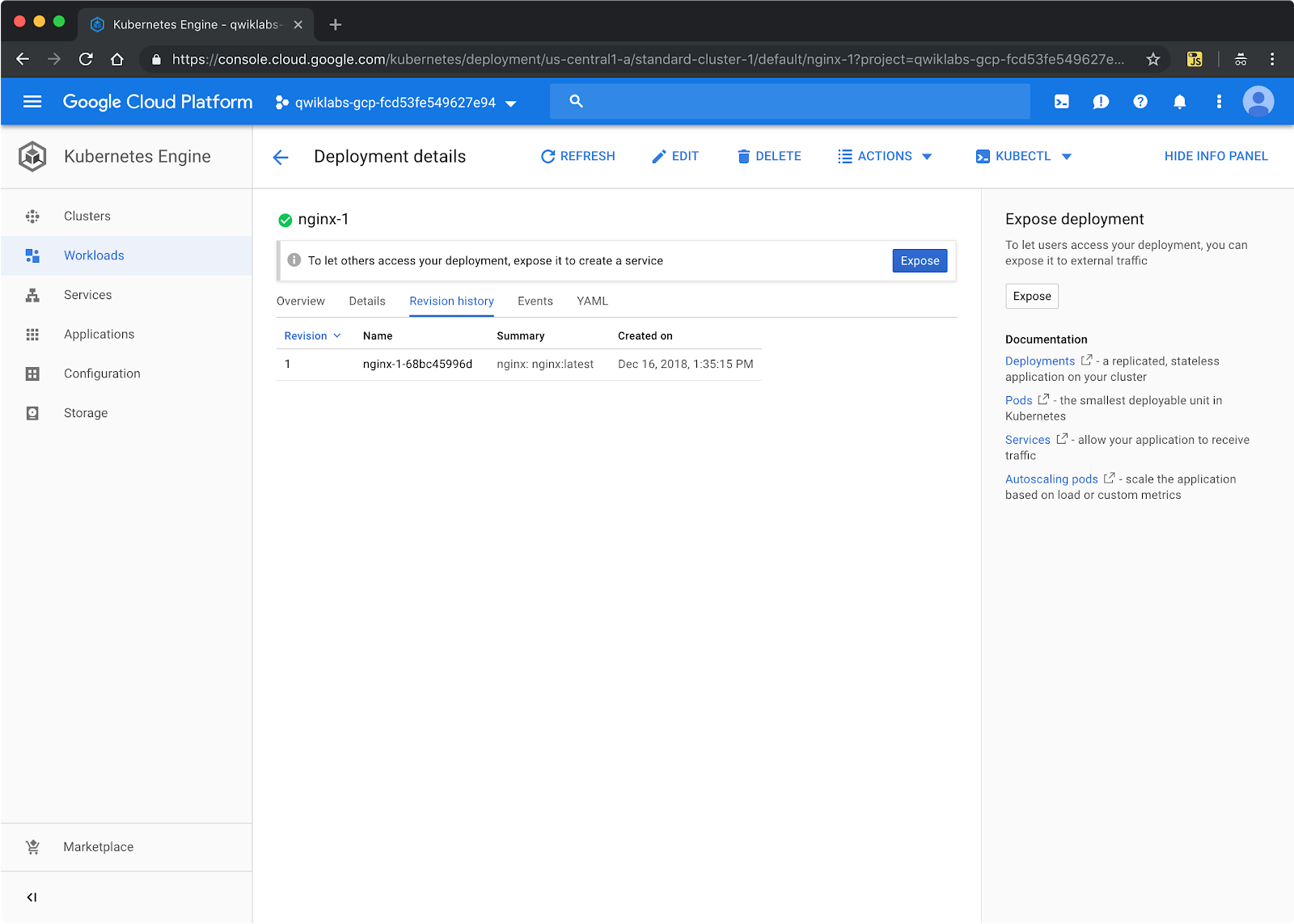Screen dimensions: 1294x924
Task: Collapse the left navigation panel
Action: [32, 897]
